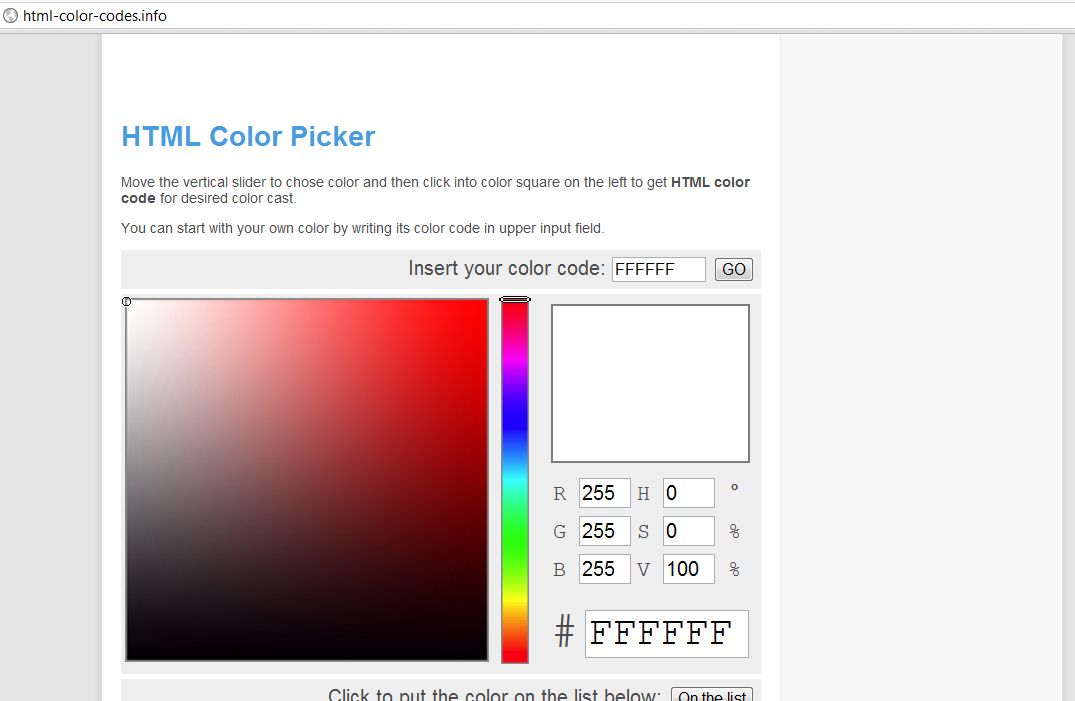Click the white color preview box
The image size is (1075, 701).
(x=649, y=383)
